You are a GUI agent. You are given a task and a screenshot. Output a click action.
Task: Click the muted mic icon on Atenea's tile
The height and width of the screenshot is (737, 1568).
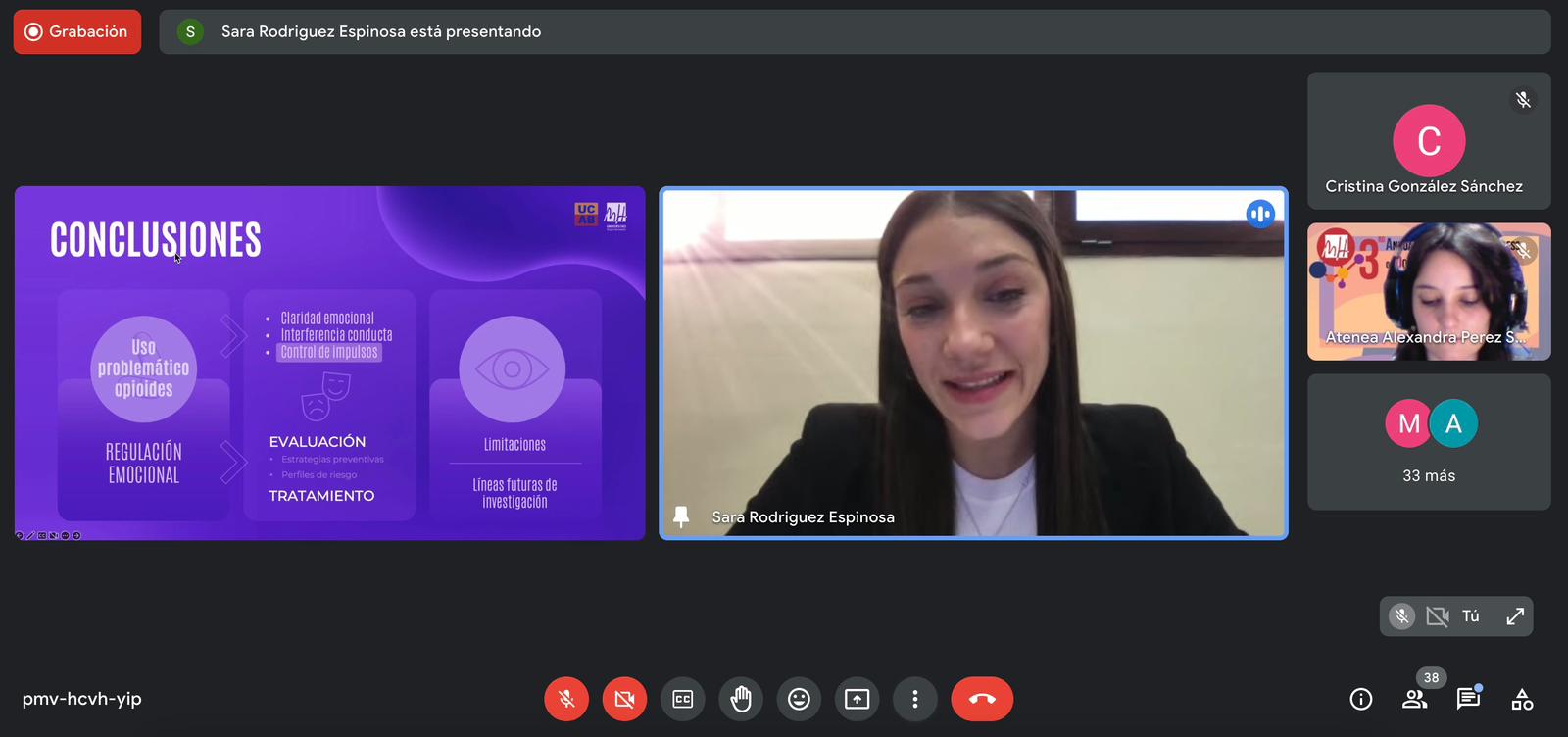[x=1522, y=251]
